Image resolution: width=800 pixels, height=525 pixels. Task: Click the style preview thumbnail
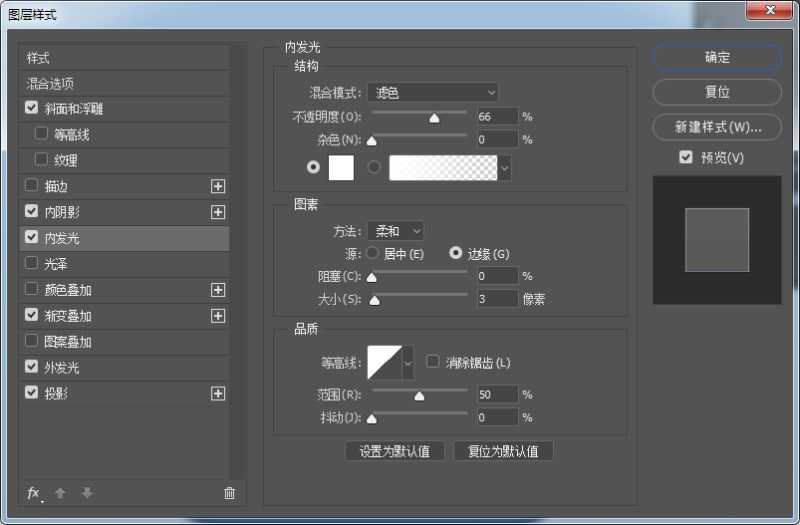717,240
